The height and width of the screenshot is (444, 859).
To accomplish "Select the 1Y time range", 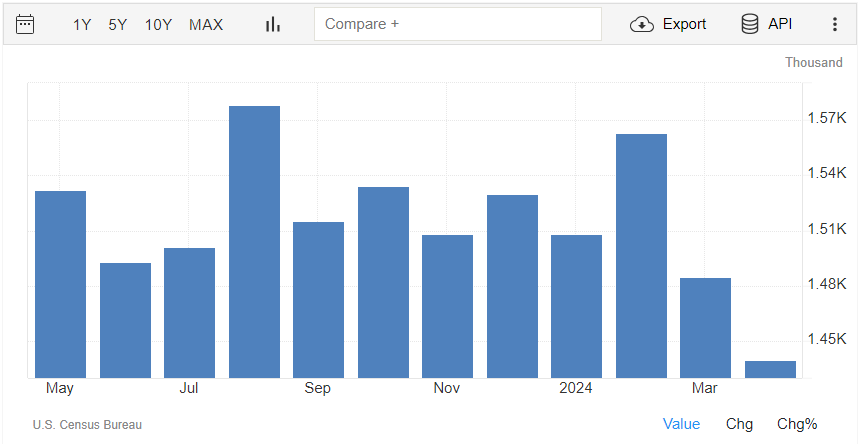I will [x=82, y=25].
